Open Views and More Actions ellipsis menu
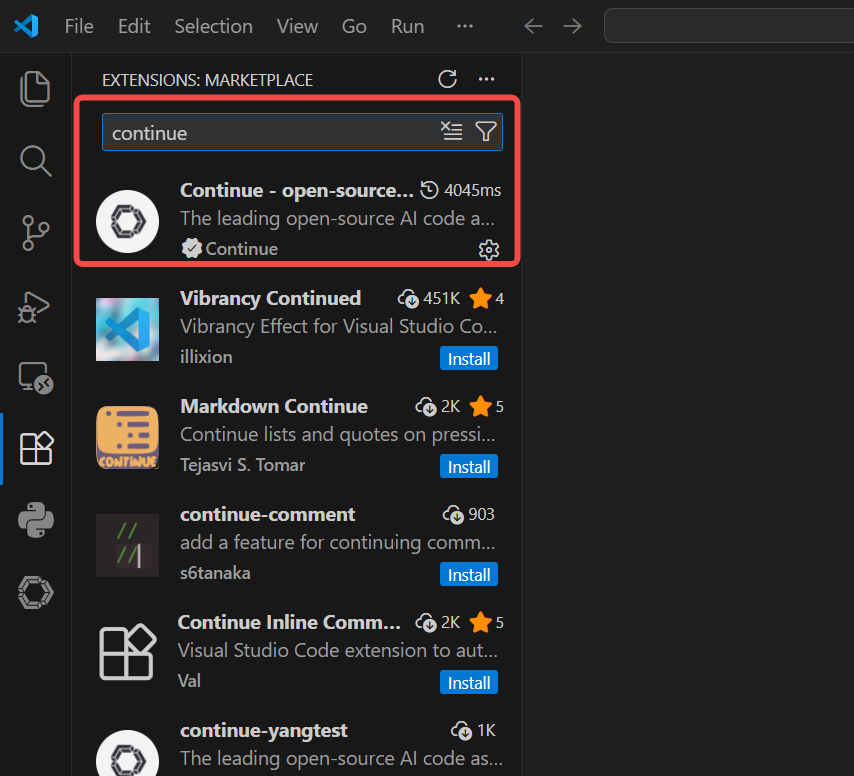The width and height of the screenshot is (854, 776). tap(486, 80)
